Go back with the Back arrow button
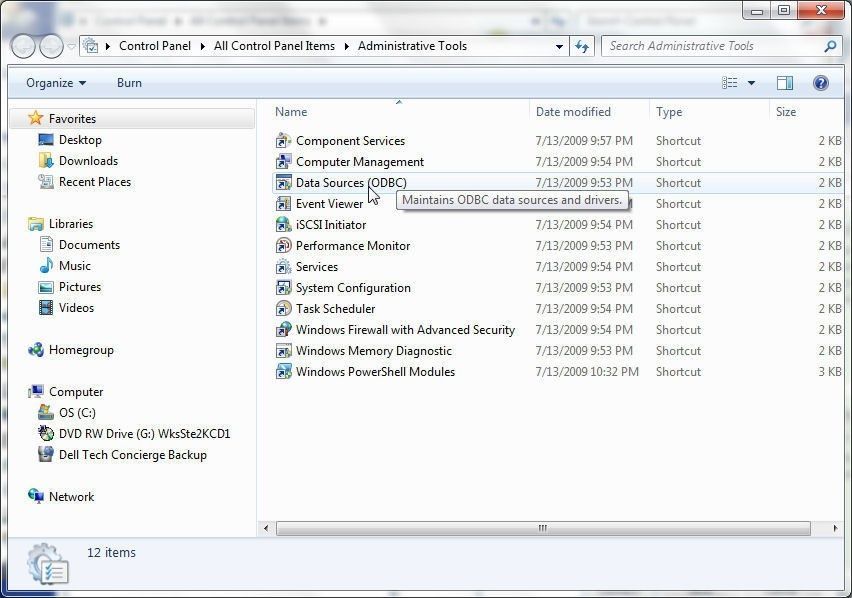The height and width of the screenshot is (598, 852). coord(23,47)
